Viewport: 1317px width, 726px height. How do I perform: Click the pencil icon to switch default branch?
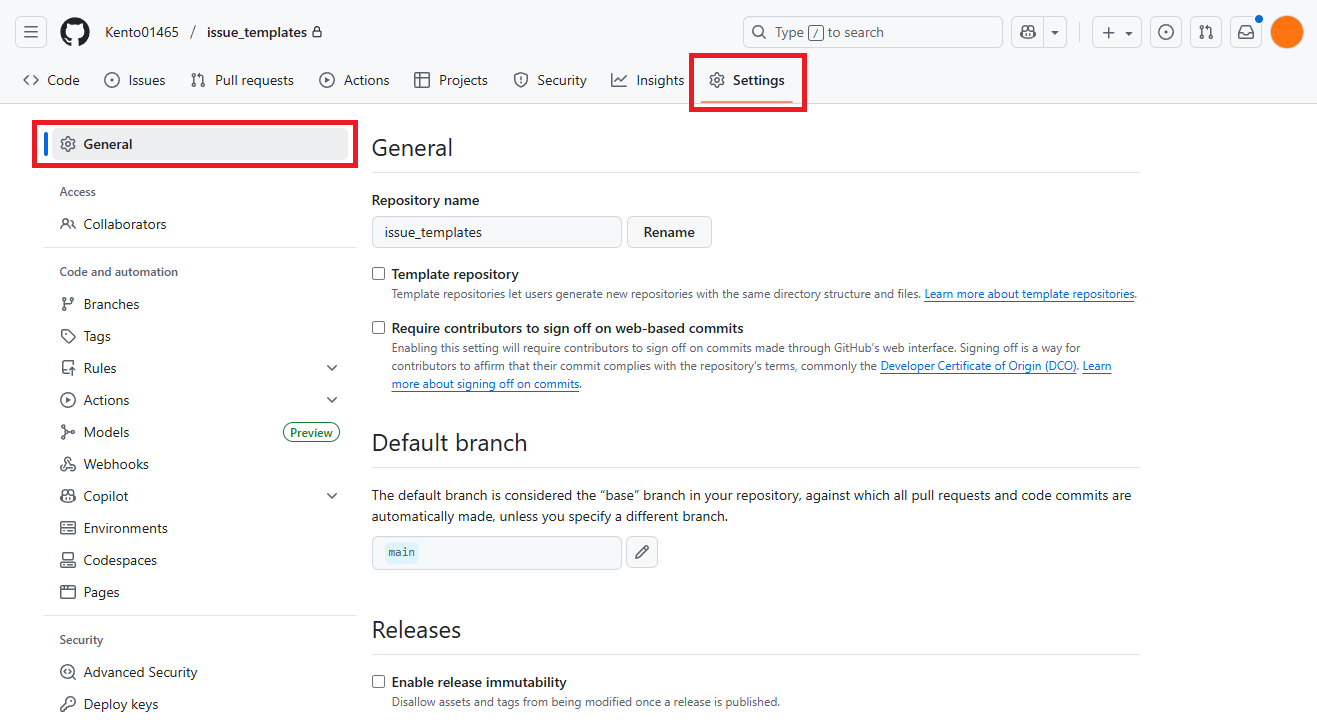642,552
